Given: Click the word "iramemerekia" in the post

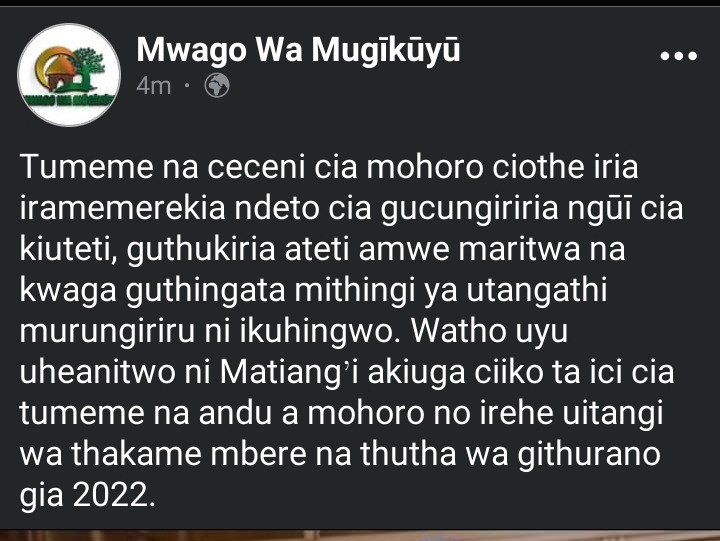Looking at the screenshot, I should 123,208.
